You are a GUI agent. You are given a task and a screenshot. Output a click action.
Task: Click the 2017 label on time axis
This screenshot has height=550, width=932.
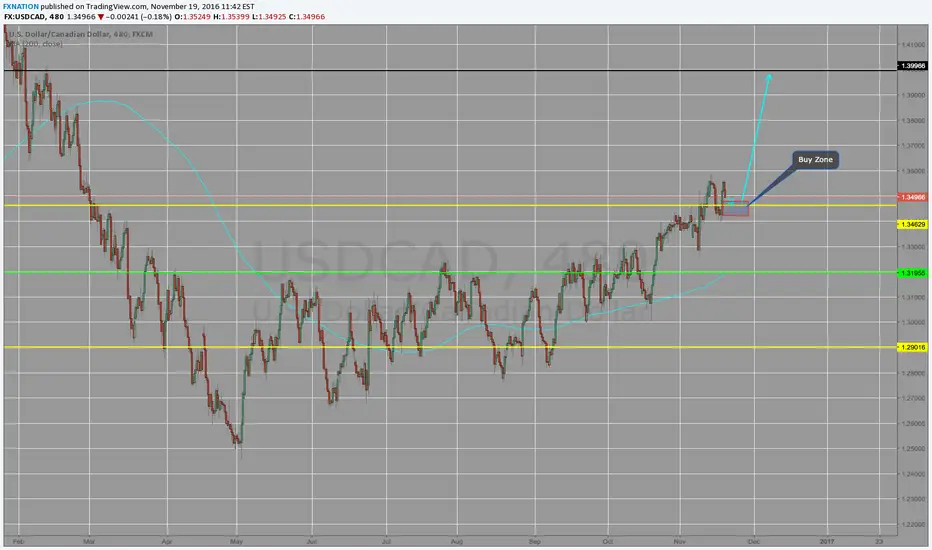tap(827, 542)
